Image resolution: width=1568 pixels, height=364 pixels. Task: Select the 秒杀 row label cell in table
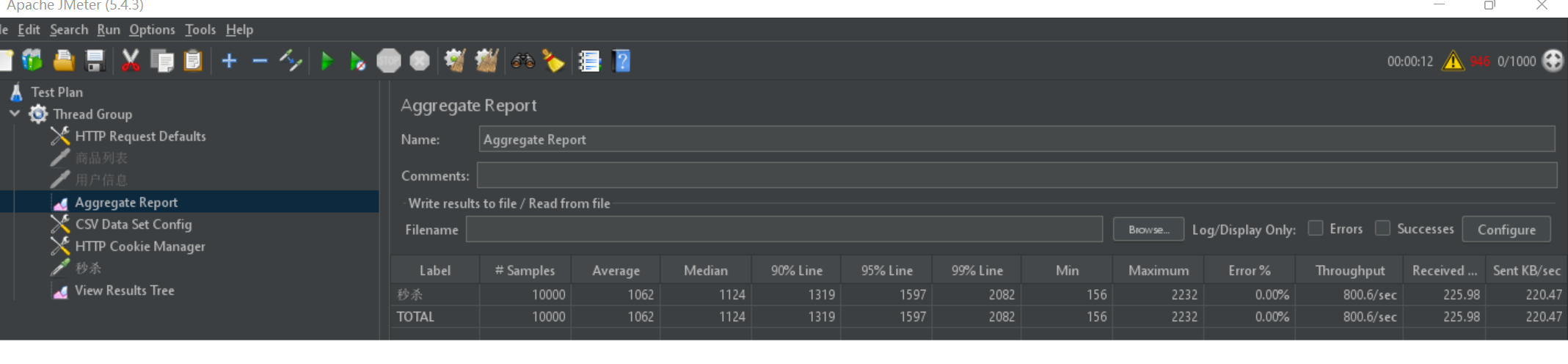(435, 294)
